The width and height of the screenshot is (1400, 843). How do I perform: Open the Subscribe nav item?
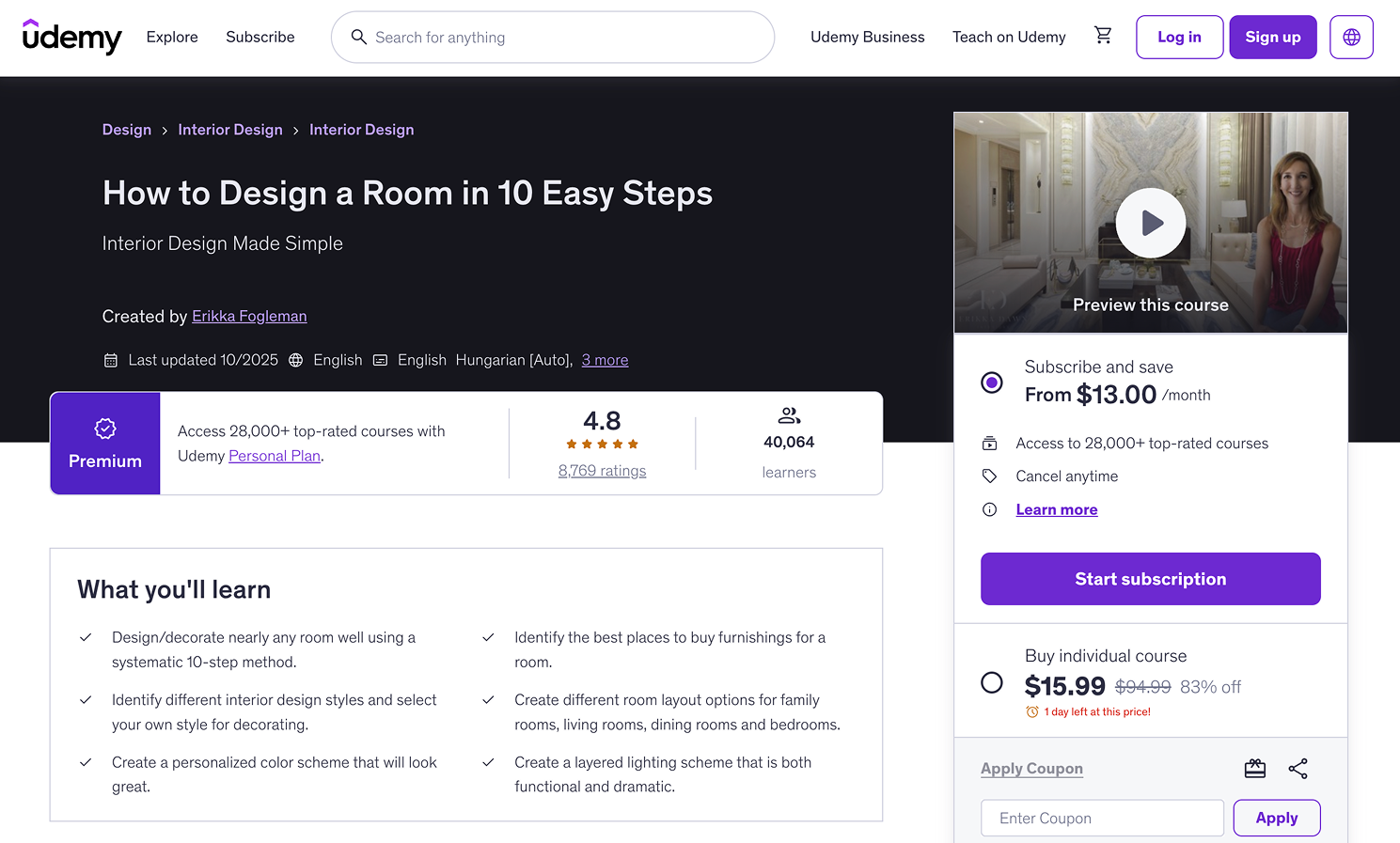tap(260, 37)
